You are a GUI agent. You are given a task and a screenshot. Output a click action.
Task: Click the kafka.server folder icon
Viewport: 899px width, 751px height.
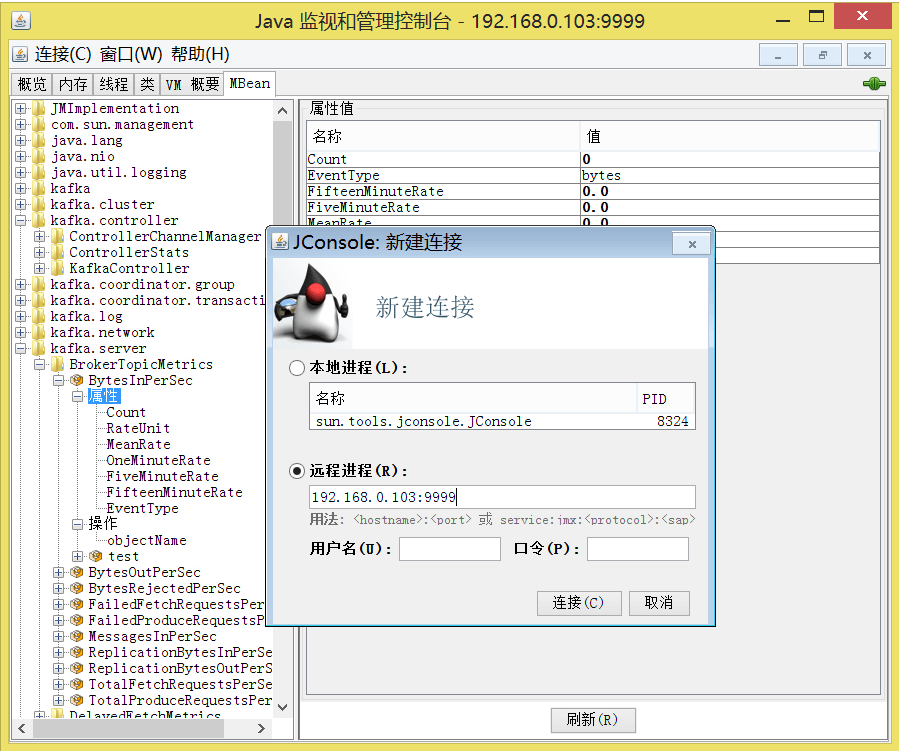pos(38,348)
